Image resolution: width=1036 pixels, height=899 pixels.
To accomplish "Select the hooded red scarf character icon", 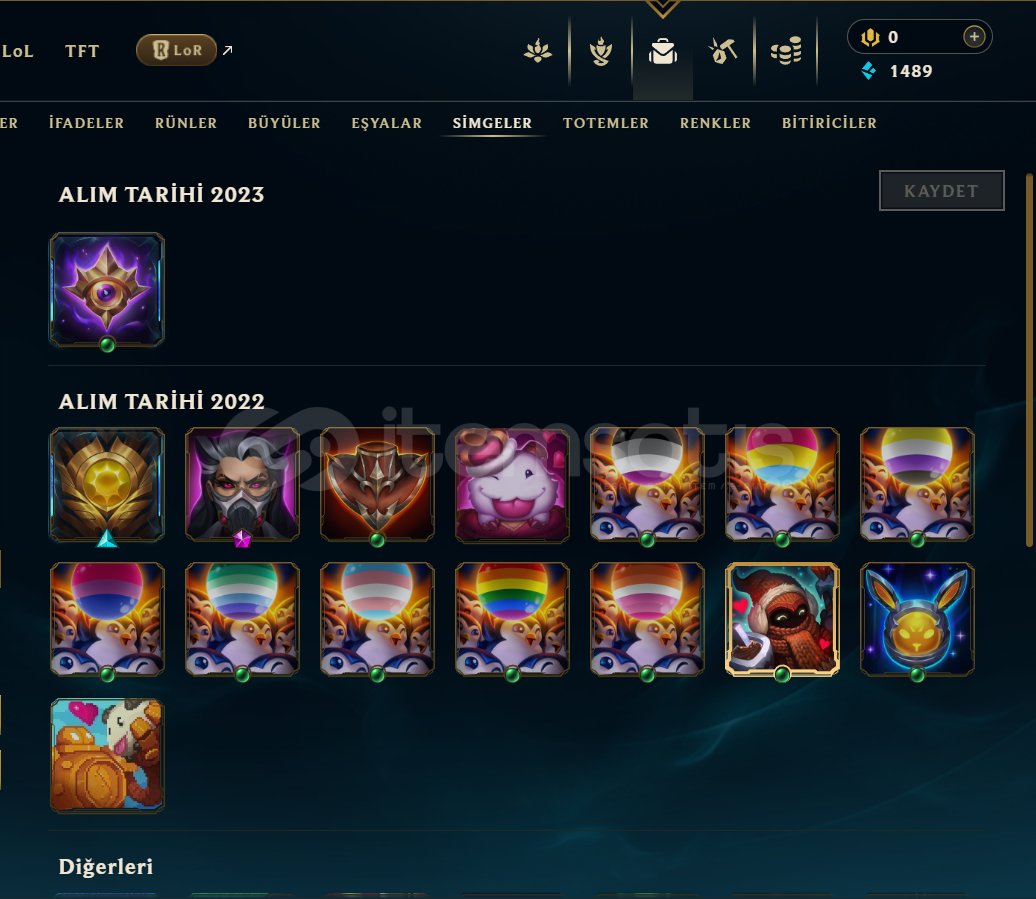I will 782,619.
